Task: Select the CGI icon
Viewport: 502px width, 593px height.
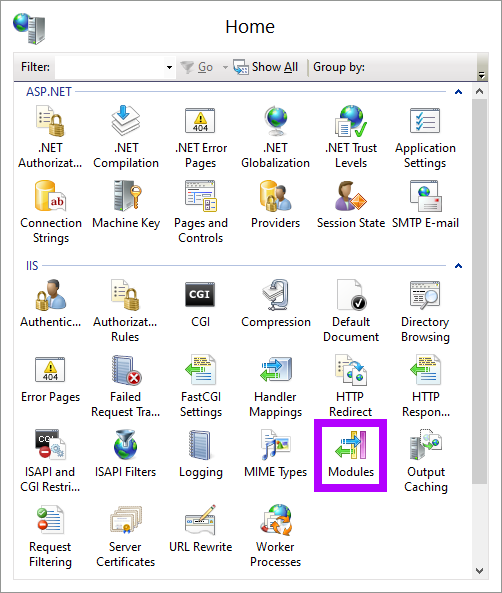Action: click(200, 304)
